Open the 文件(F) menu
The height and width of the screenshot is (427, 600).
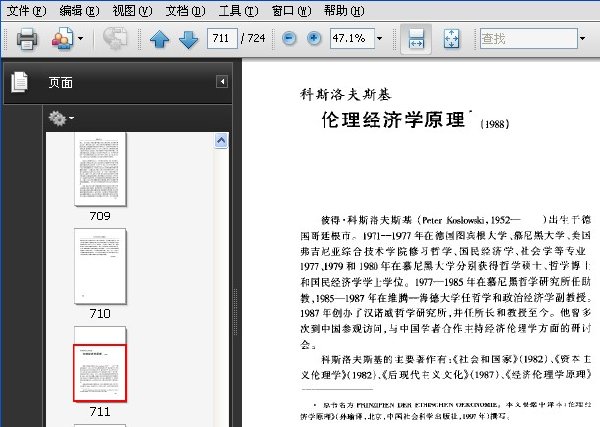pyautogui.click(x=26, y=11)
